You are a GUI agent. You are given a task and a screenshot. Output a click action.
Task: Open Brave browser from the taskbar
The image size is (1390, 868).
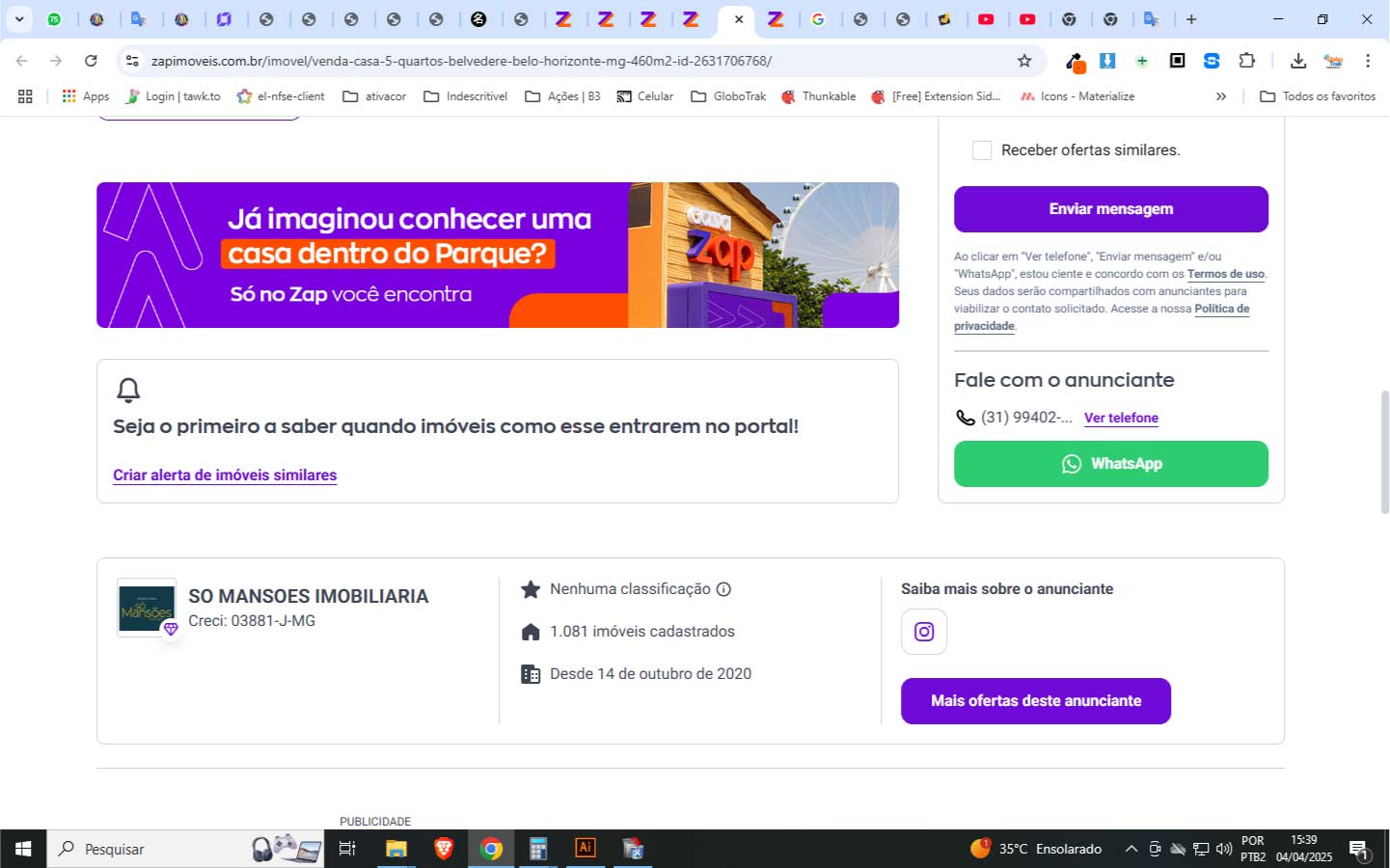pyautogui.click(x=444, y=849)
